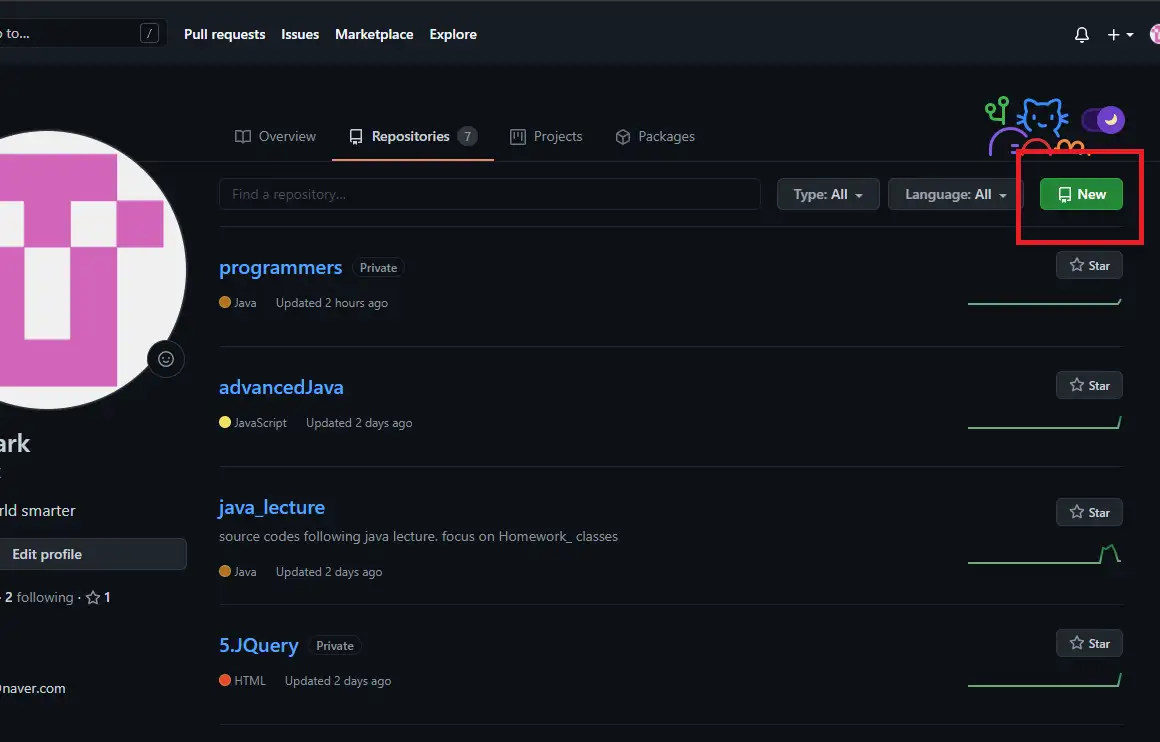The height and width of the screenshot is (742, 1160).
Task: Focus the Find a repository field
Action: tap(490, 194)
